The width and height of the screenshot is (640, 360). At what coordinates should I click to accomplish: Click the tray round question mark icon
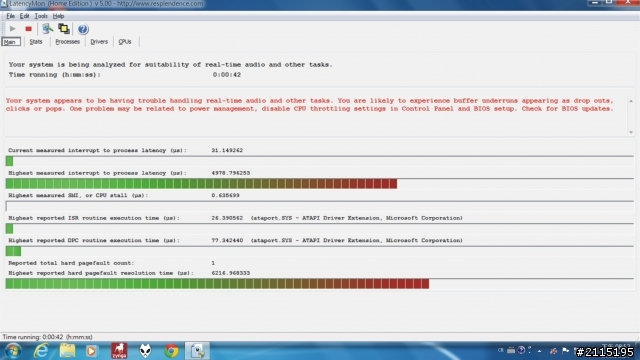point(521,350)
